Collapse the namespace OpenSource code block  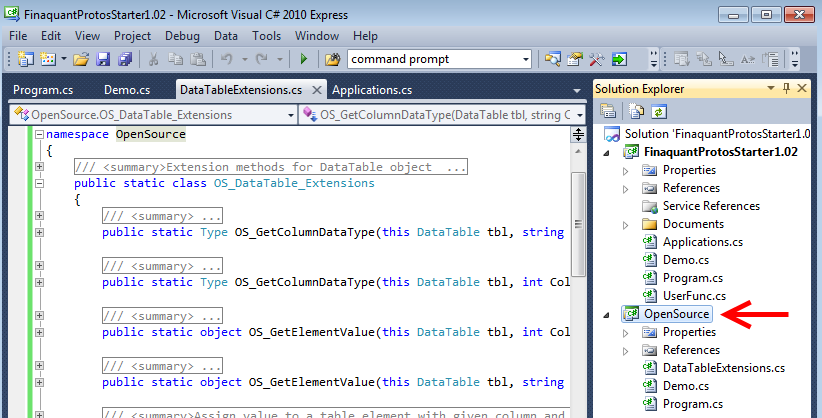point(39,134)
